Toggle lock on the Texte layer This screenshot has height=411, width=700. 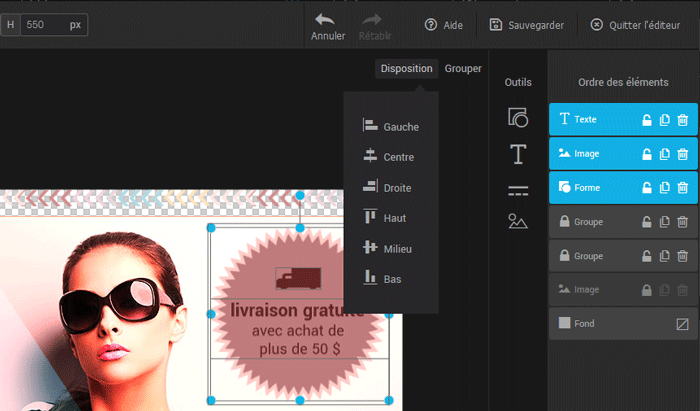(x=647, y=120)
